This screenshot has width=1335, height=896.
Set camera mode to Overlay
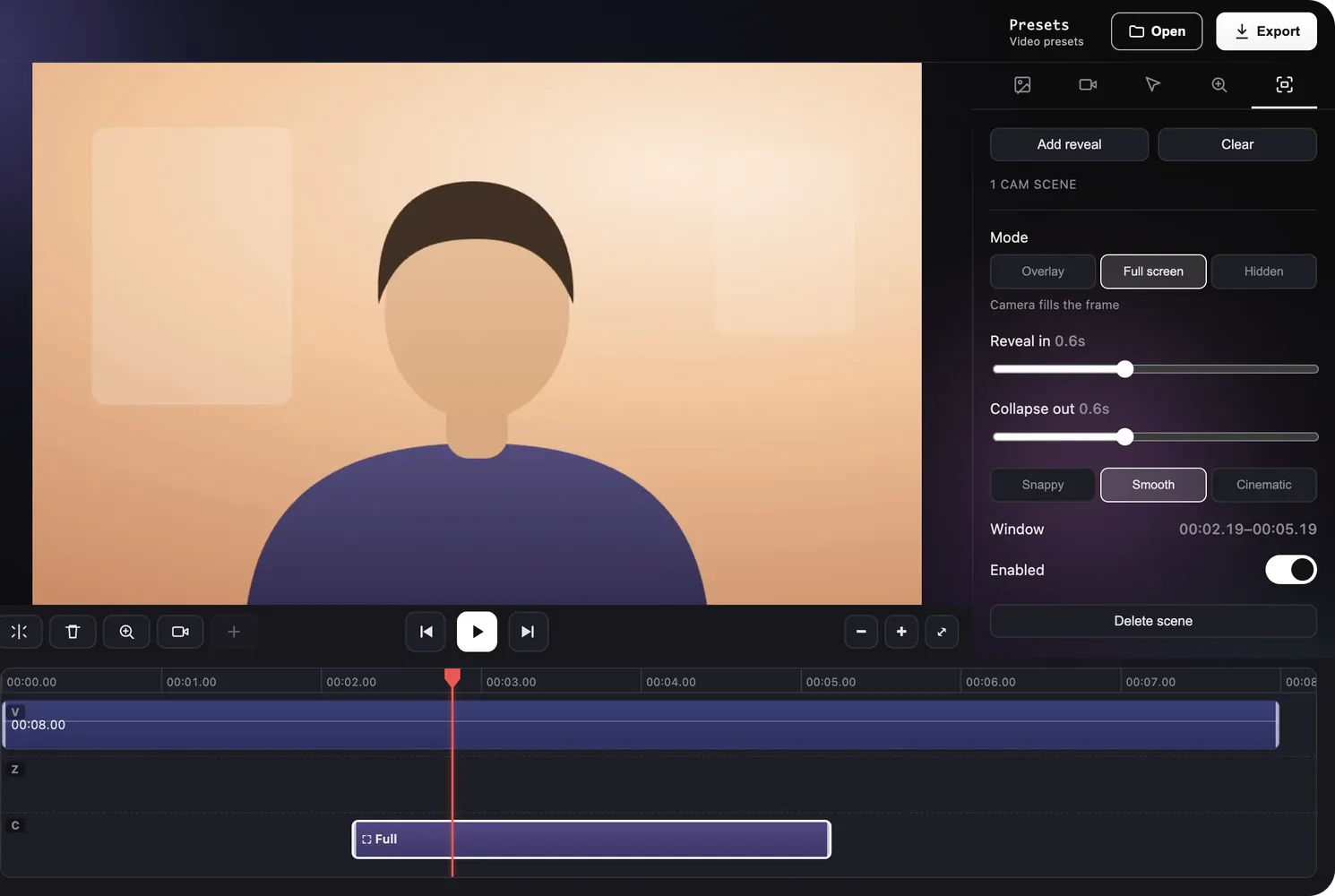[x=1043, y=271]
